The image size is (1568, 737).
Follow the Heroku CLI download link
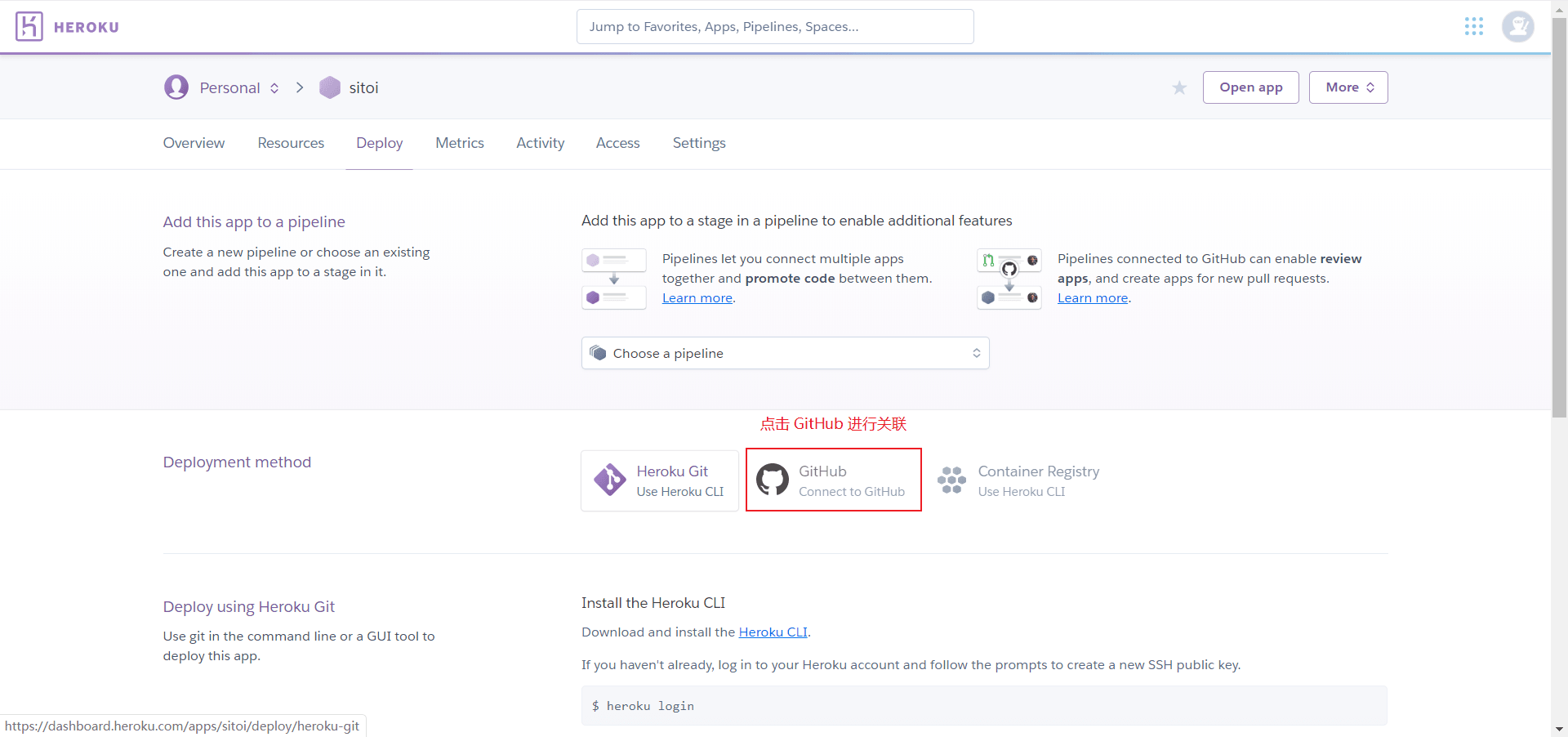[773, 632]
